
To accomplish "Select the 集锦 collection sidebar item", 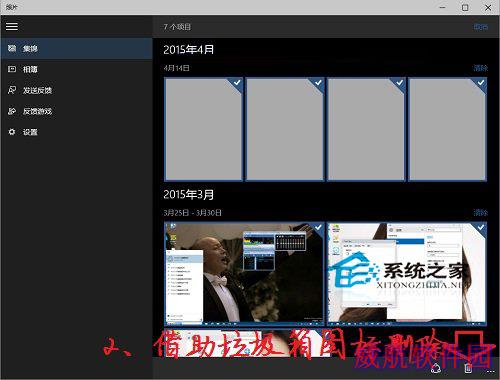I will click(x=76, y=49).
